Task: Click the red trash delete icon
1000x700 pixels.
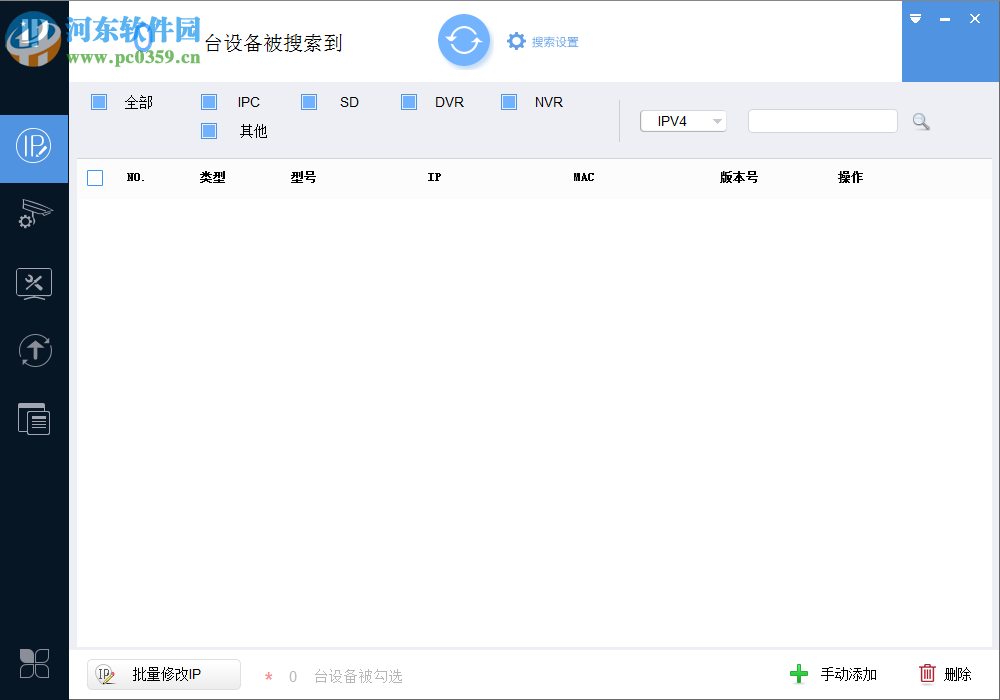Action: tap(928, 674)
